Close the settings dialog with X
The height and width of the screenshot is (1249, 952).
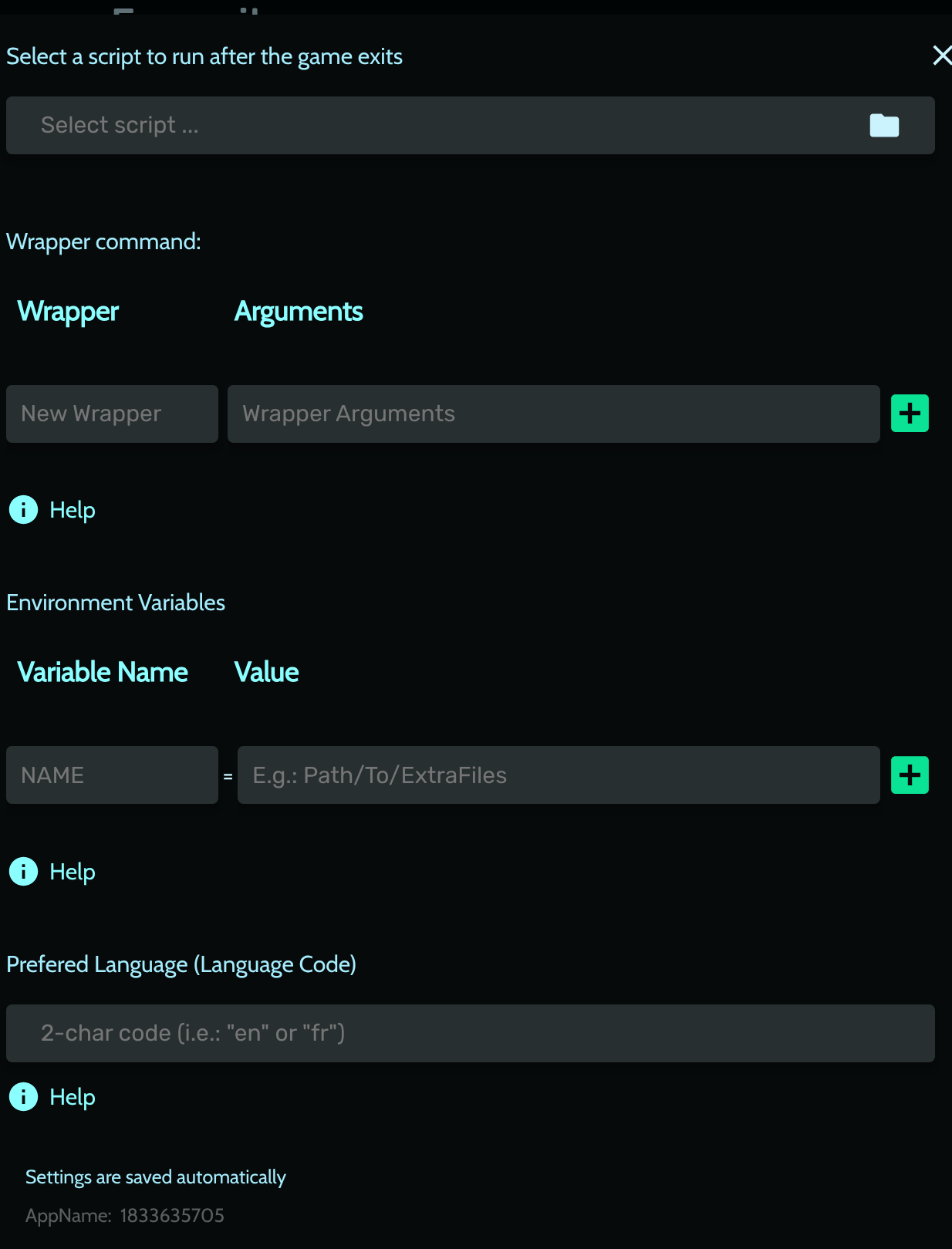(941, 56)
